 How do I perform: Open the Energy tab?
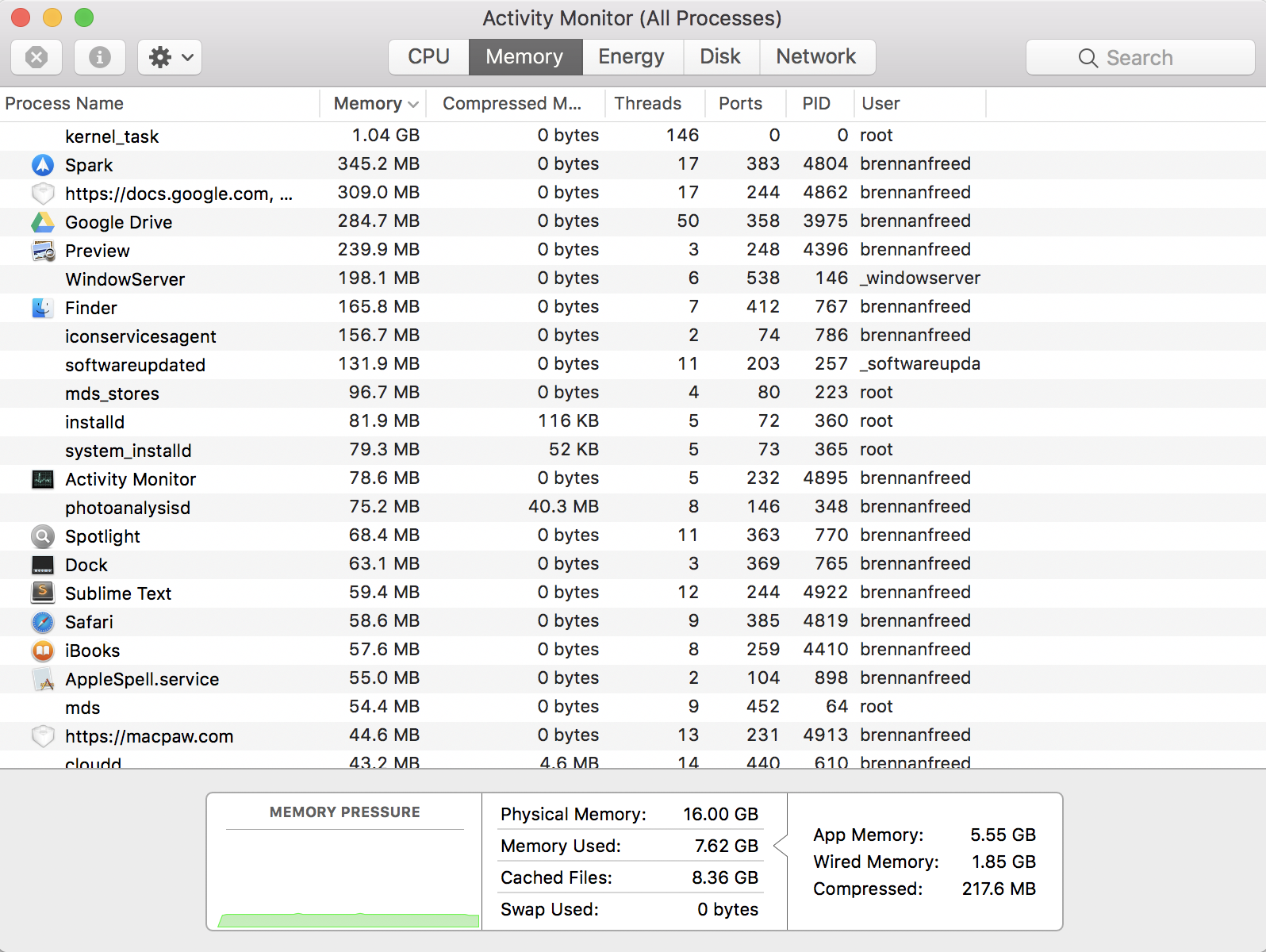[x=631, y=57]
